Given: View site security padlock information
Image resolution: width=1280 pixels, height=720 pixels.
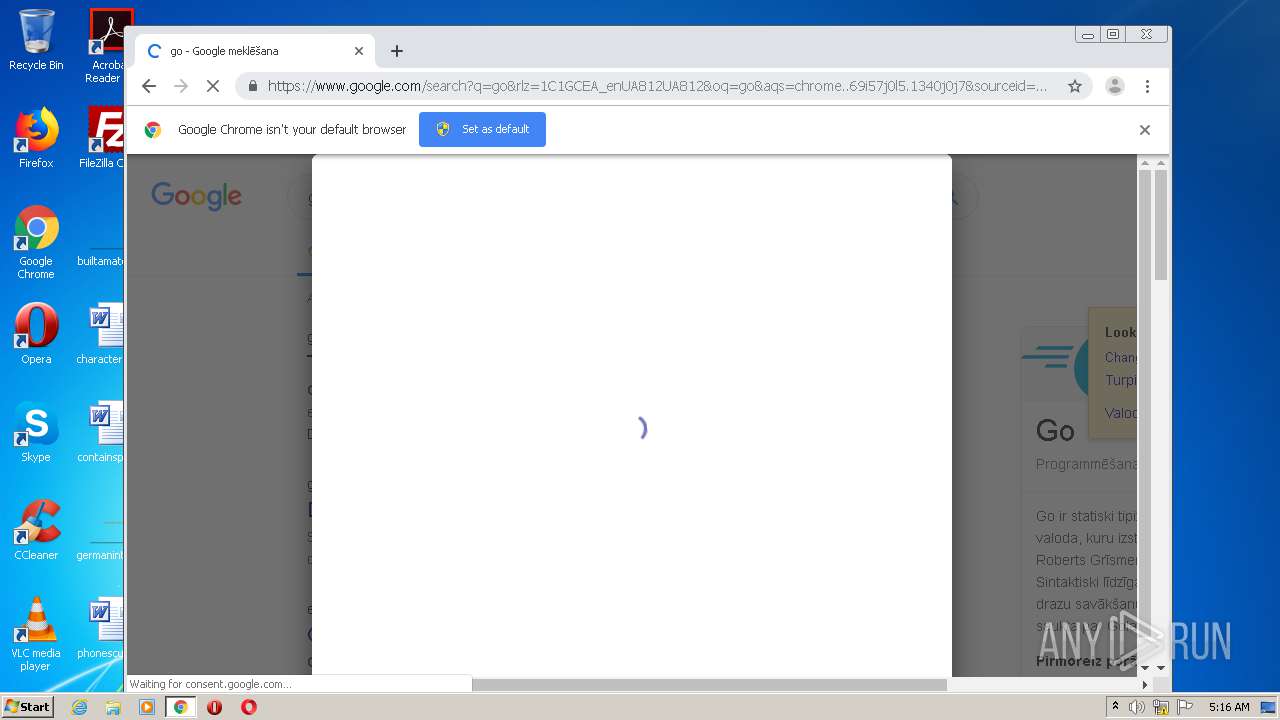Looking at the screenshot, I should point(252,86).
